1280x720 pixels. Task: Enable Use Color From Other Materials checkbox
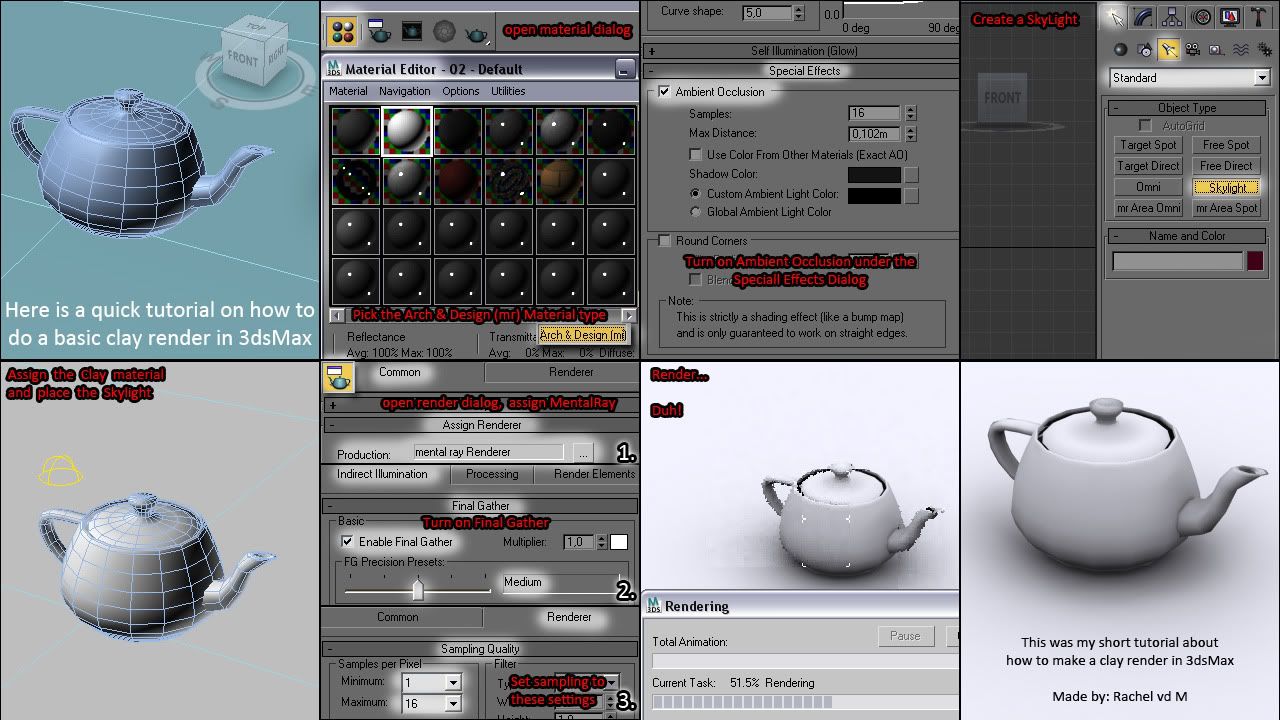pyautogui.click(x=696, y=155)
